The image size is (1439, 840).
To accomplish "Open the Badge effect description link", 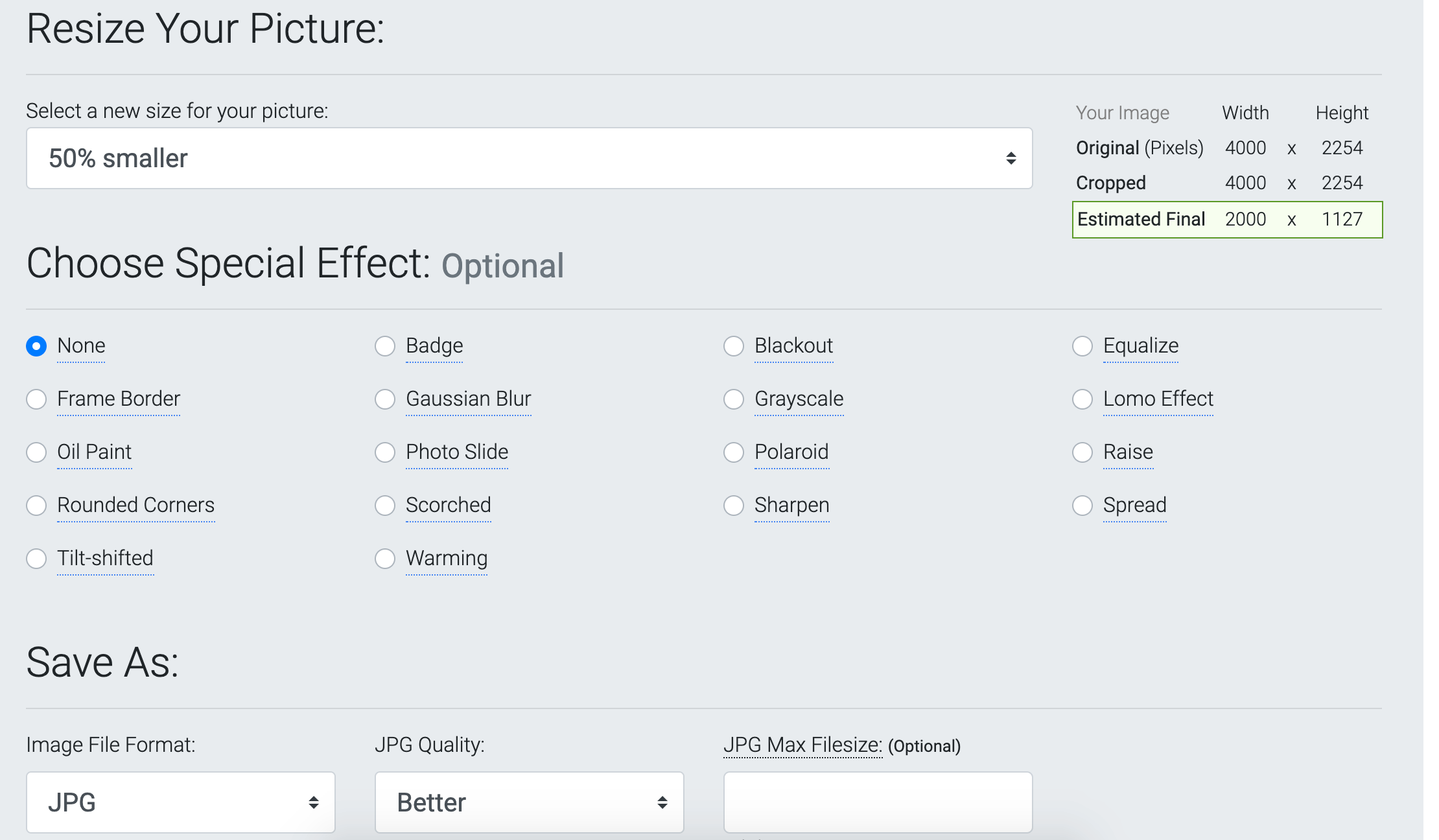I will [x=434, y=346].
